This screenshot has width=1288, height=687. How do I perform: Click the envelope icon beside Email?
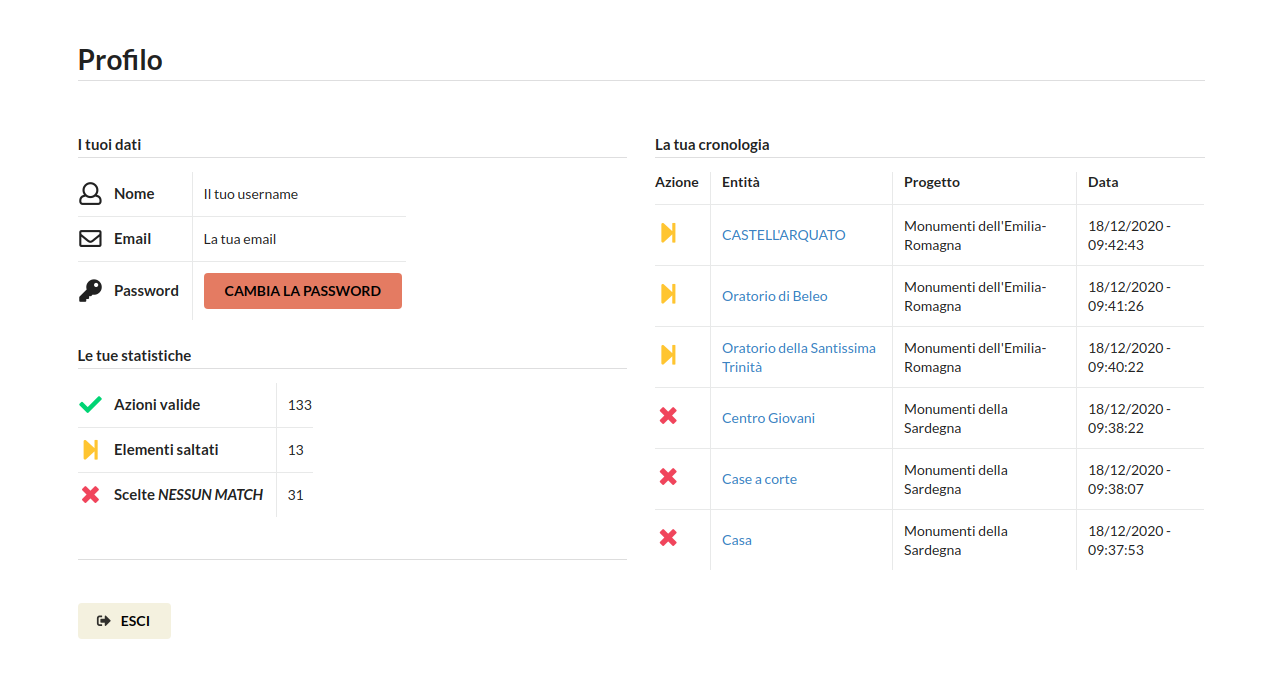90,239
